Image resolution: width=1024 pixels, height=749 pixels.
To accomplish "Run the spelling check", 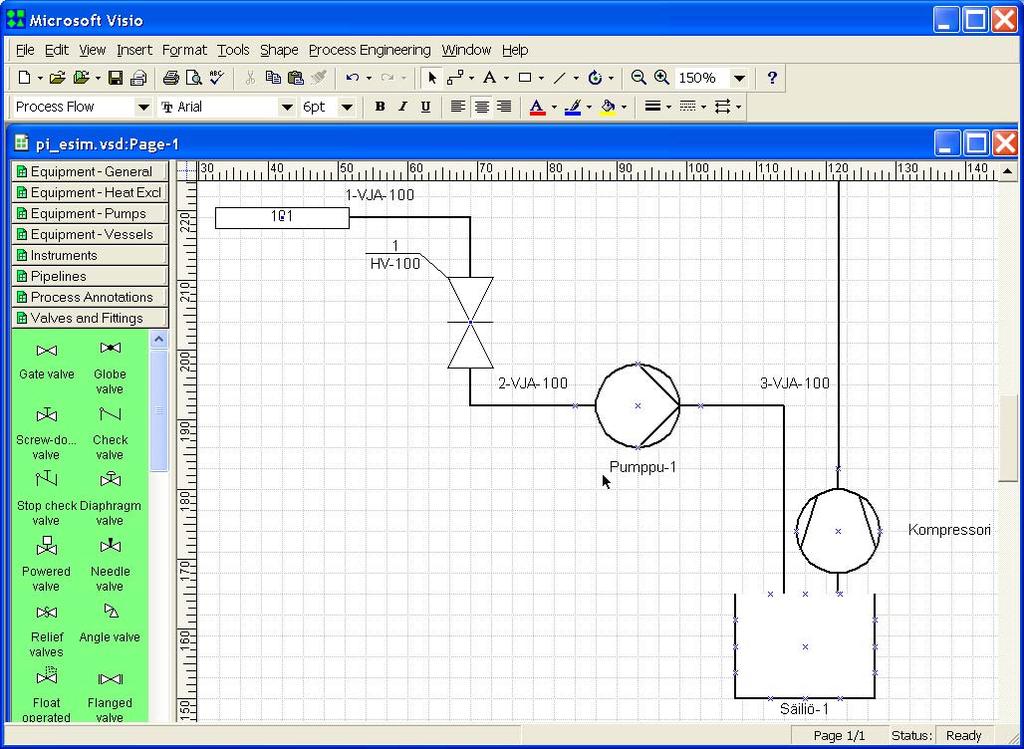I will 217,78.
